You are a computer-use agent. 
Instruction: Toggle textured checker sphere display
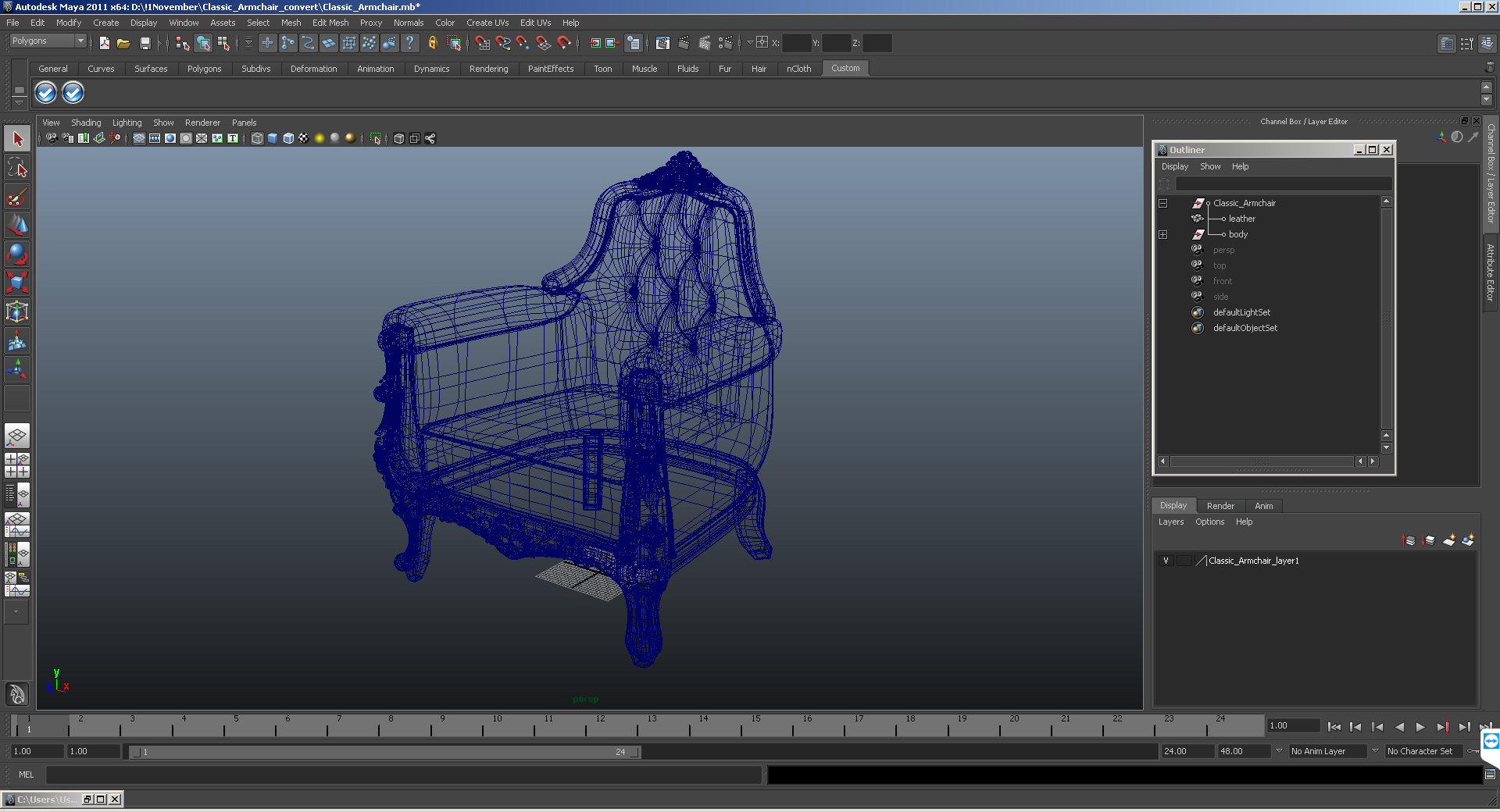[304, 138]
